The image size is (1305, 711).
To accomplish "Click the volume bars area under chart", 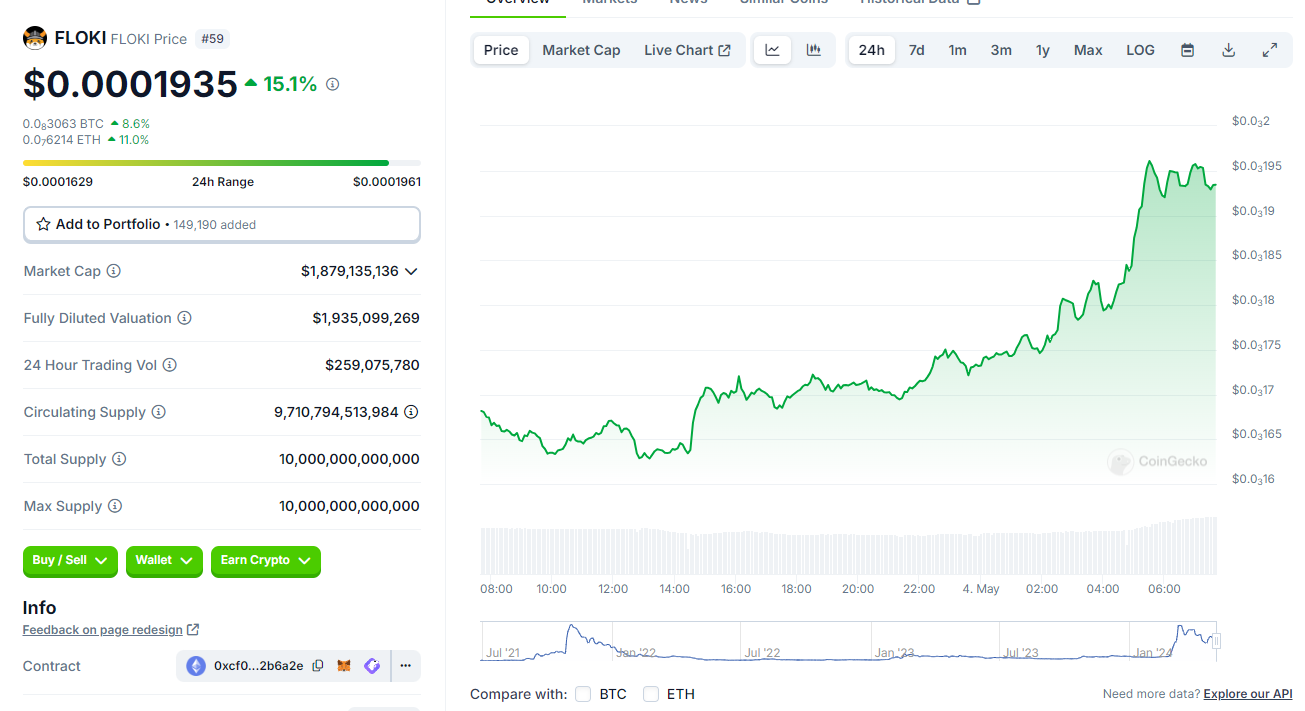I will pyautogui.click(x=849, y=546).
